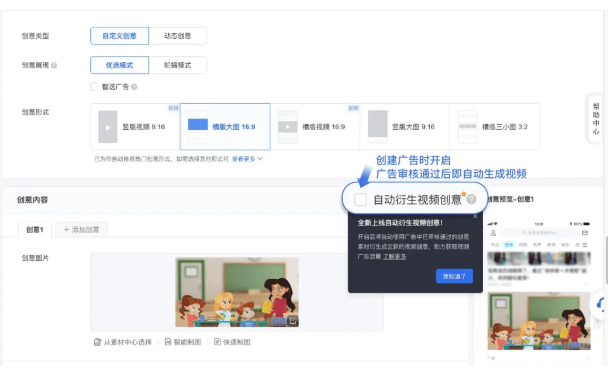The image size is (613, 380).
Task: Select the 自定义创意 creative type
Action: (119, 36)
